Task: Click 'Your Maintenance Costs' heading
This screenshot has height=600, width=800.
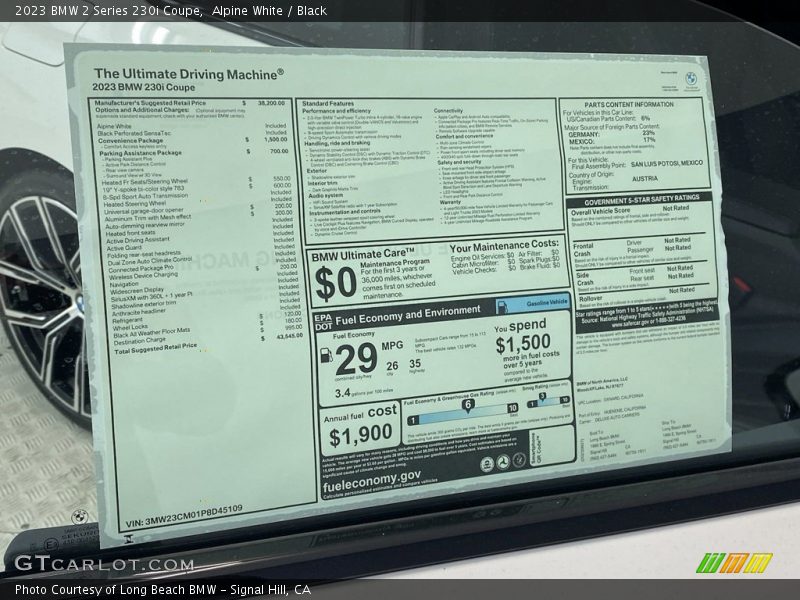Action: (x=504, y=246)
